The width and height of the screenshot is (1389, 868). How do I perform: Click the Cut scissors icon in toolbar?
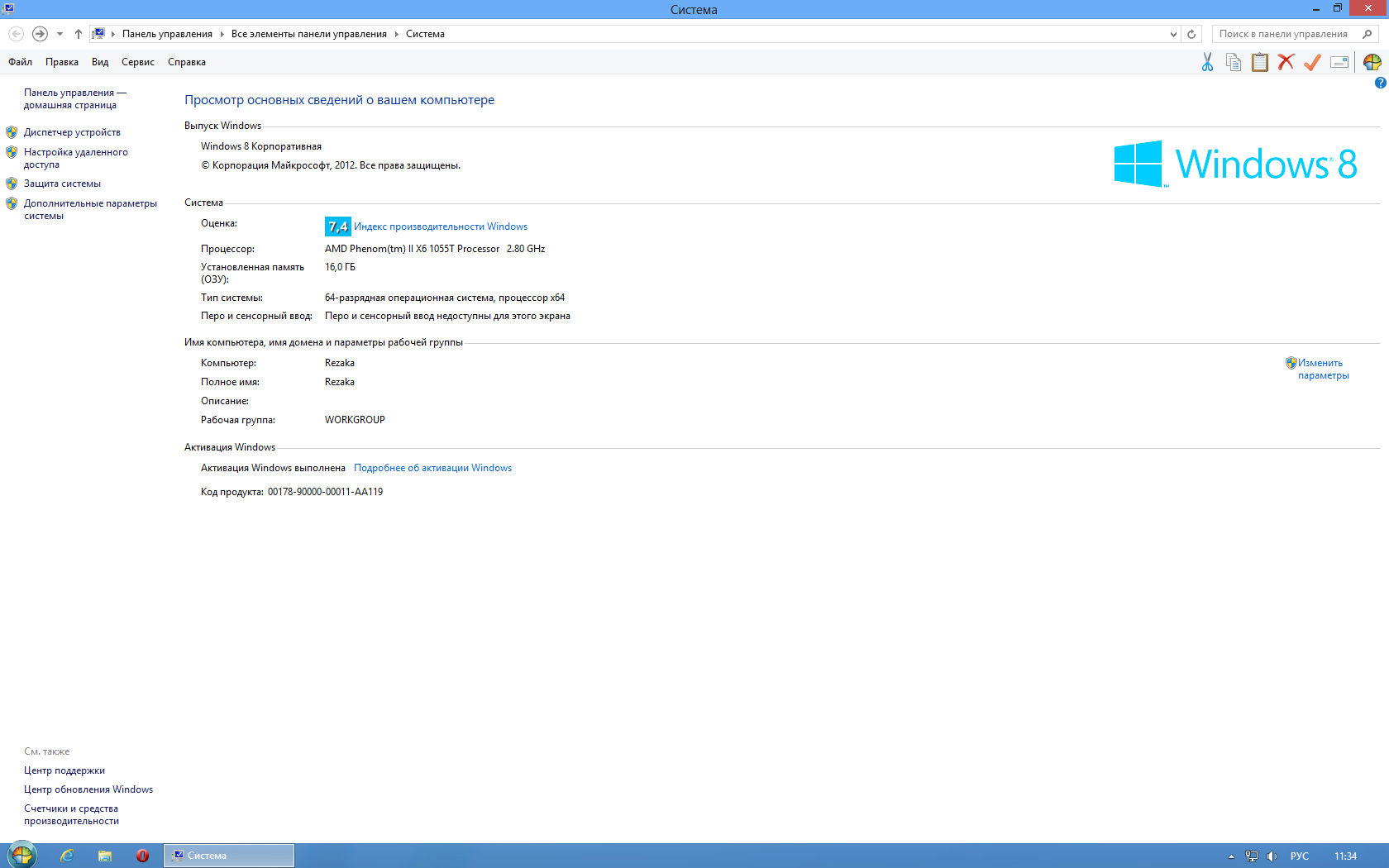(1207, 63)
